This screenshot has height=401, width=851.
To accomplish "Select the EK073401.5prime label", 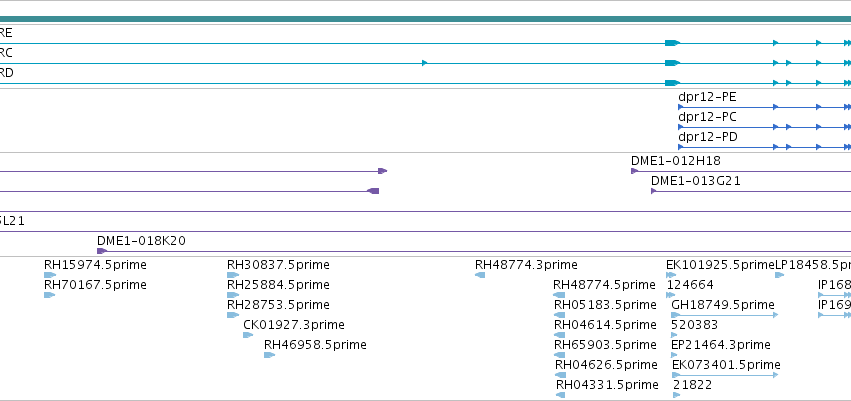I will [726, 365].
